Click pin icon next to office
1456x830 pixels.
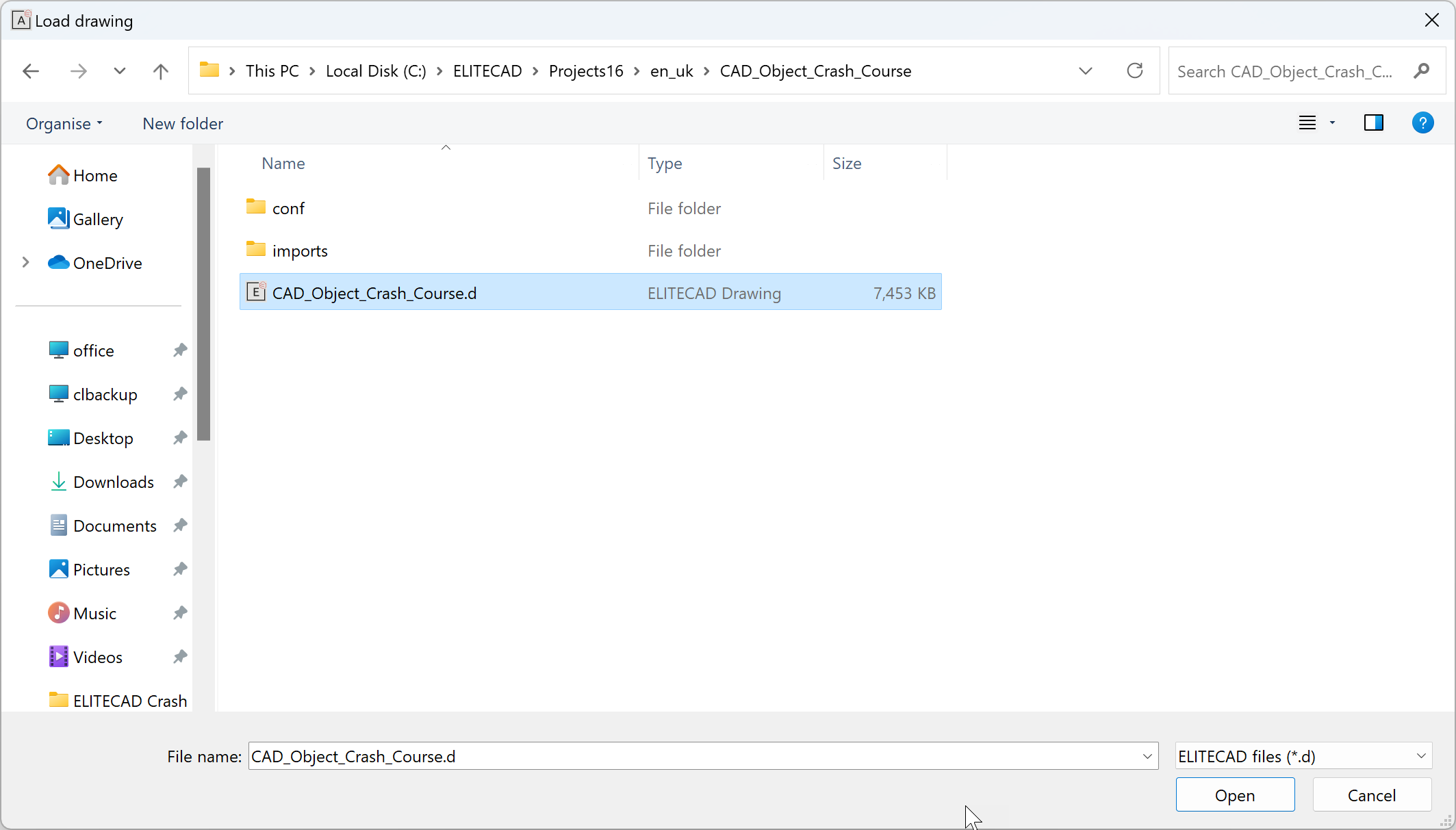pos(180,351)
